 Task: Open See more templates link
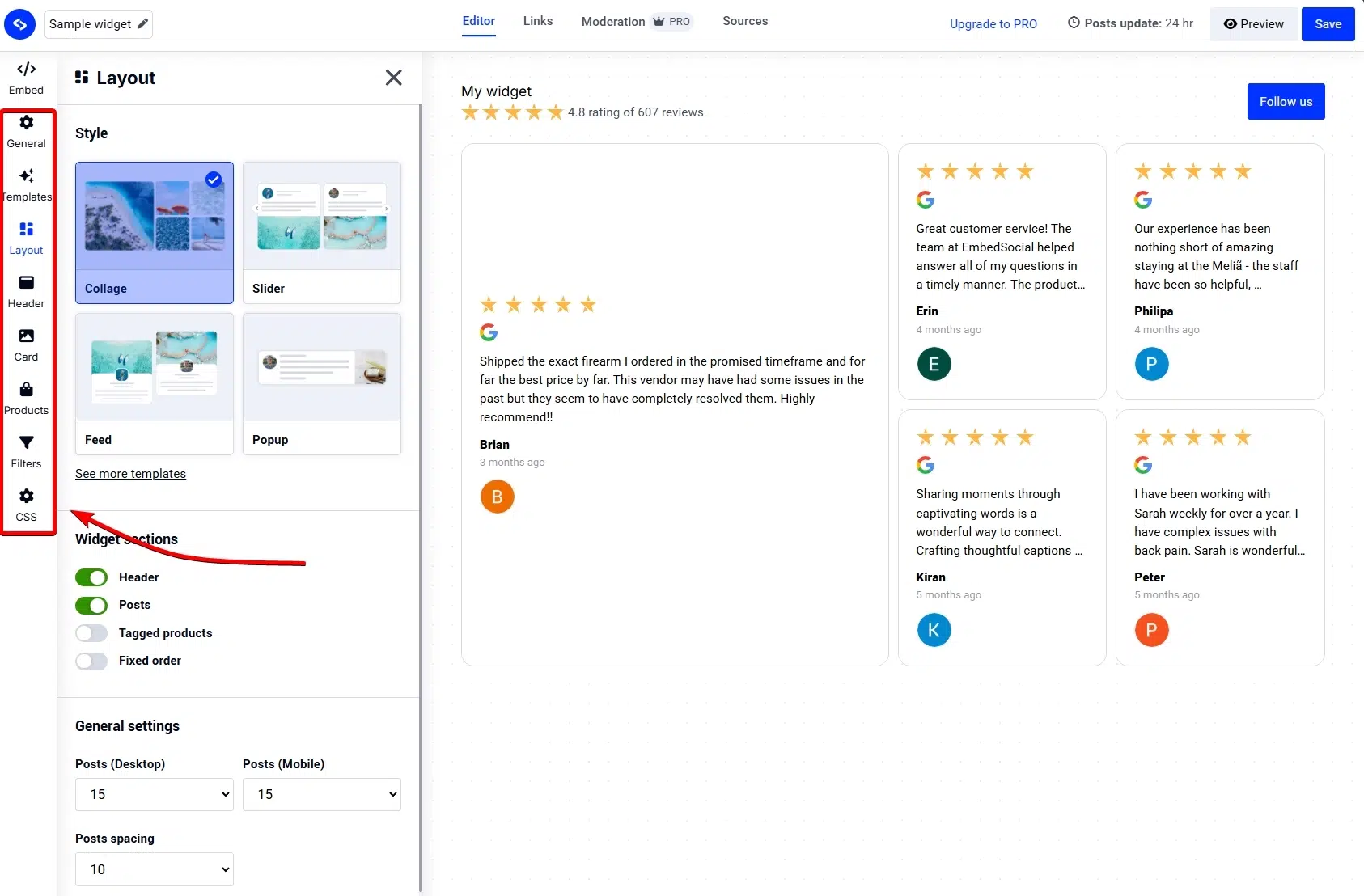(x=130, y=473)
